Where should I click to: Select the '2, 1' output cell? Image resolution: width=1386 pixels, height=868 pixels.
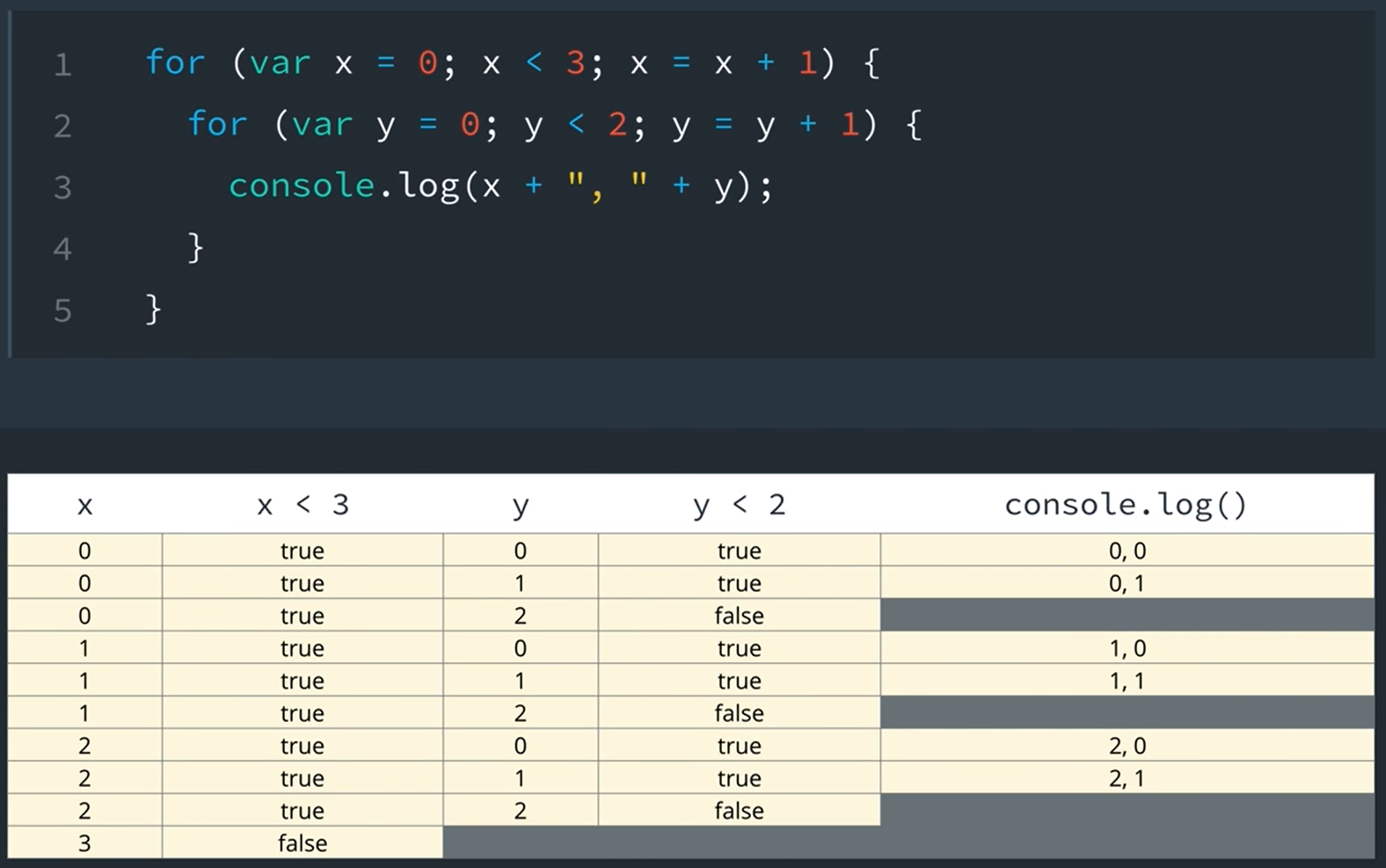(x=1127, y=778)
